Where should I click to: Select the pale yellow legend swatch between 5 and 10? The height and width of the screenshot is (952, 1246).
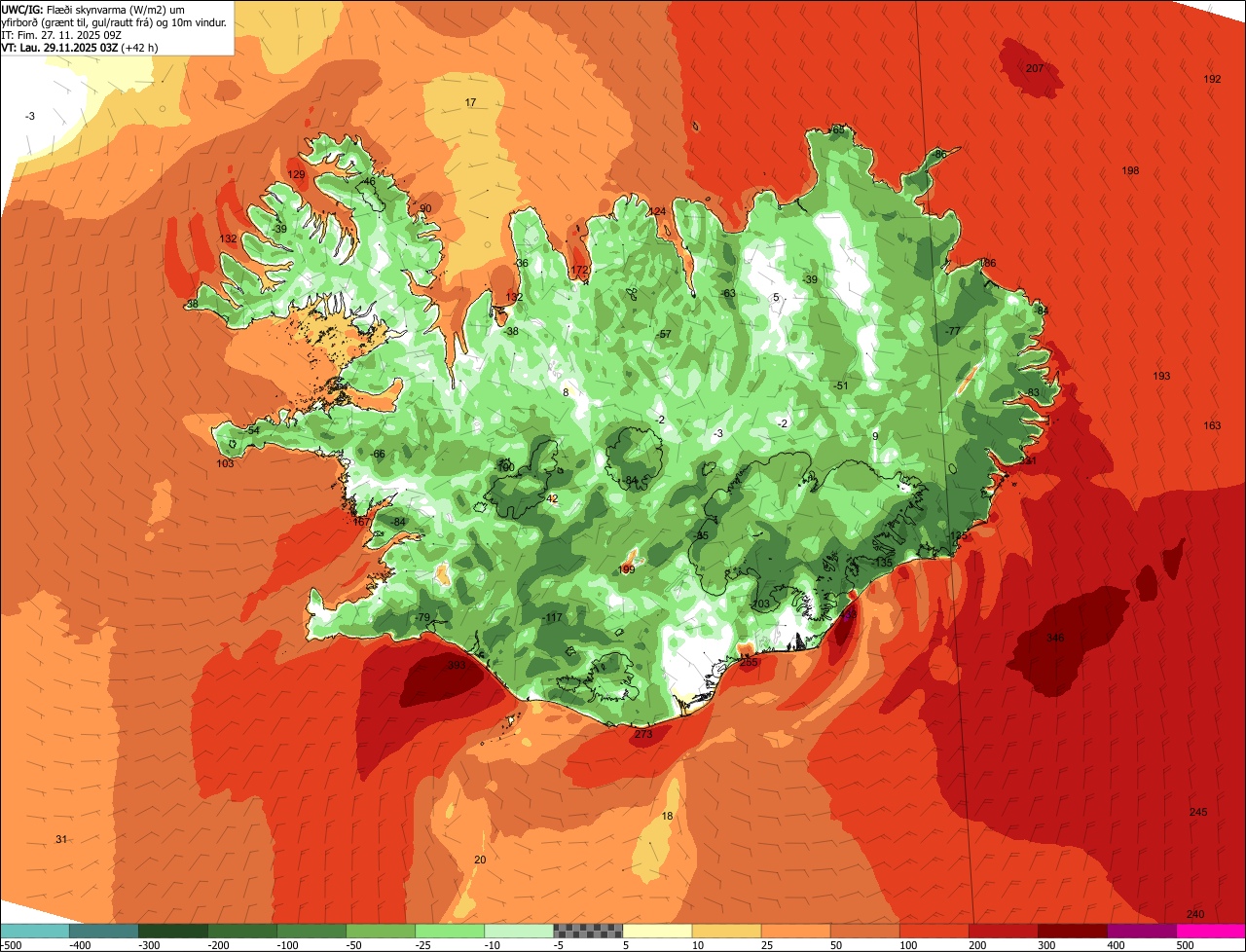[657, 931]
